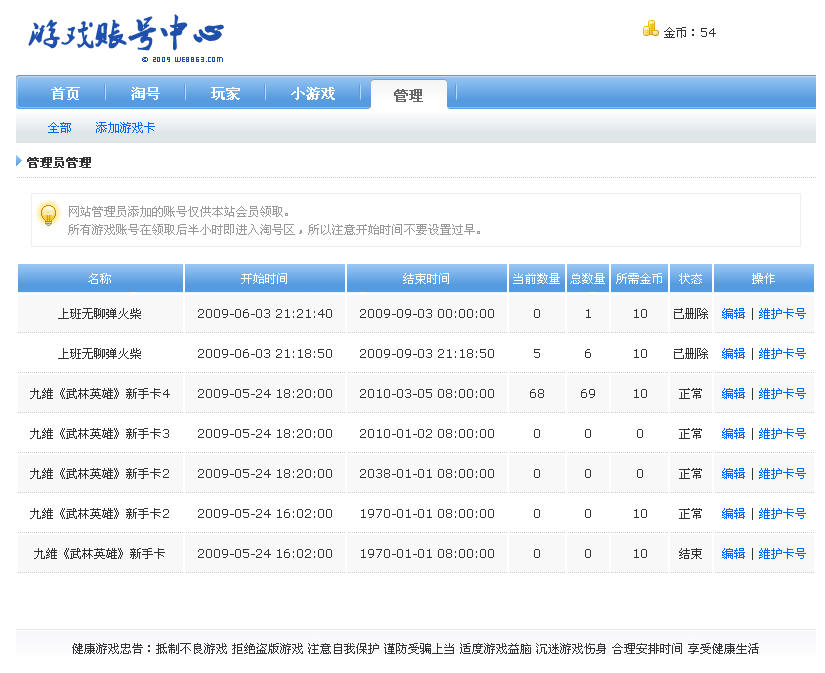Select name 九维《武林英雄》新手卡4
This screenshot has width=825, height=673.
pyautogui.click(x=100, y=394)
